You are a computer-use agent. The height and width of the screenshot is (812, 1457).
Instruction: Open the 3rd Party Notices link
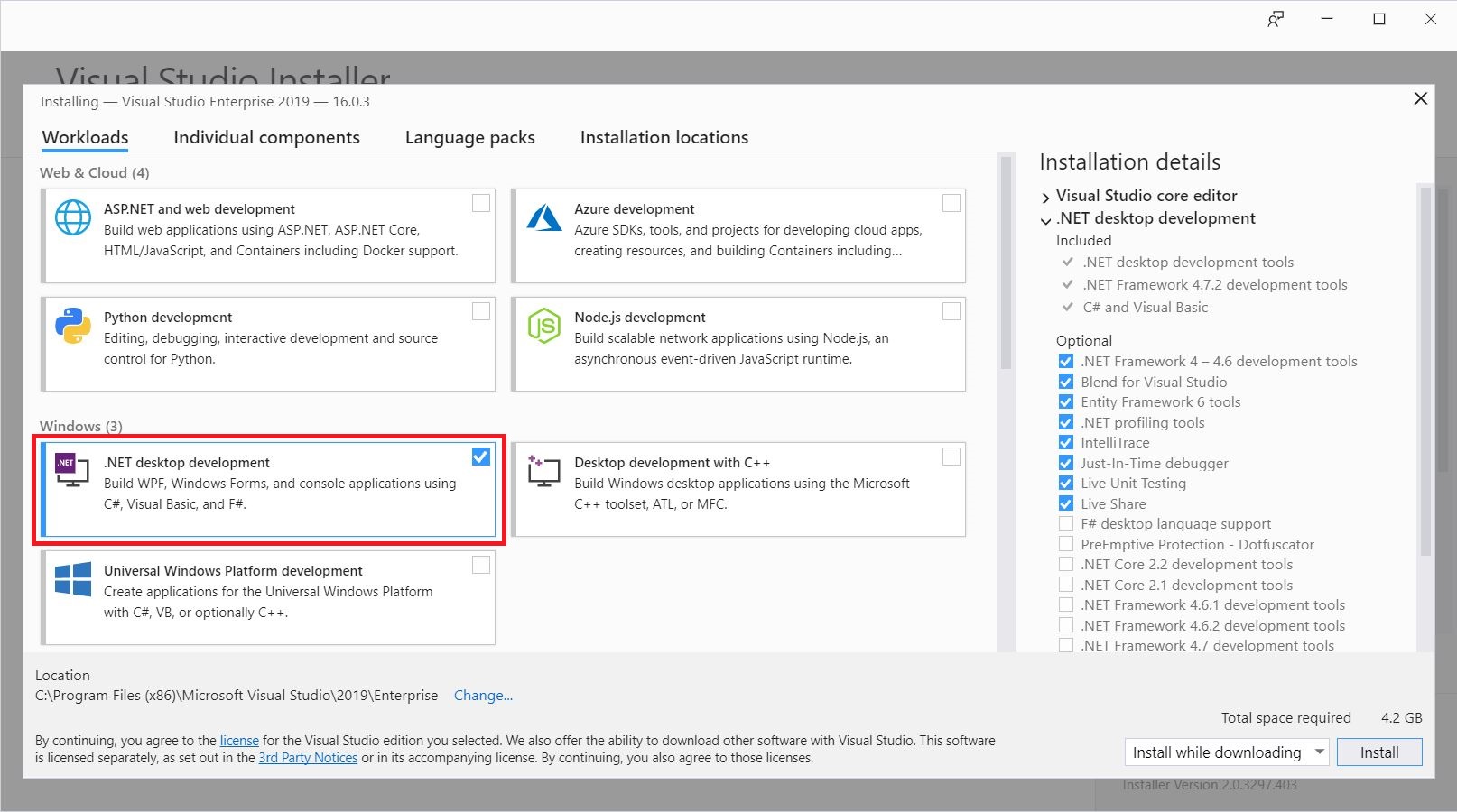click(x=308, y=758)
